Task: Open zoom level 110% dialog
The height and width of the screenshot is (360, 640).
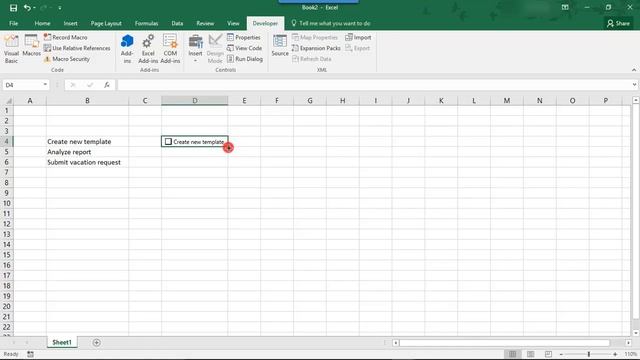Action: pyautogui.click(x=631, y=354)
